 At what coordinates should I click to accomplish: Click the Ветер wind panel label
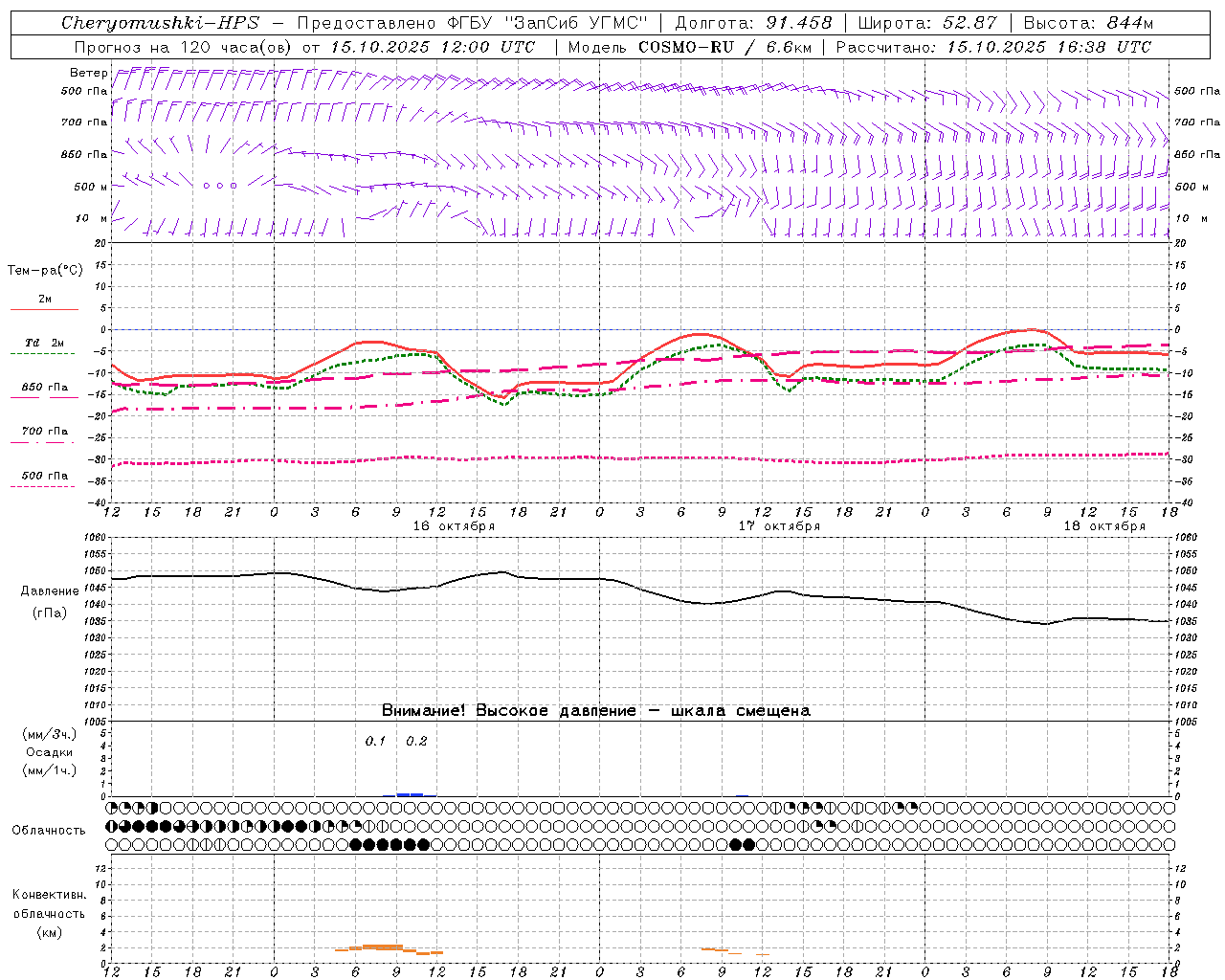coord(89,73)
